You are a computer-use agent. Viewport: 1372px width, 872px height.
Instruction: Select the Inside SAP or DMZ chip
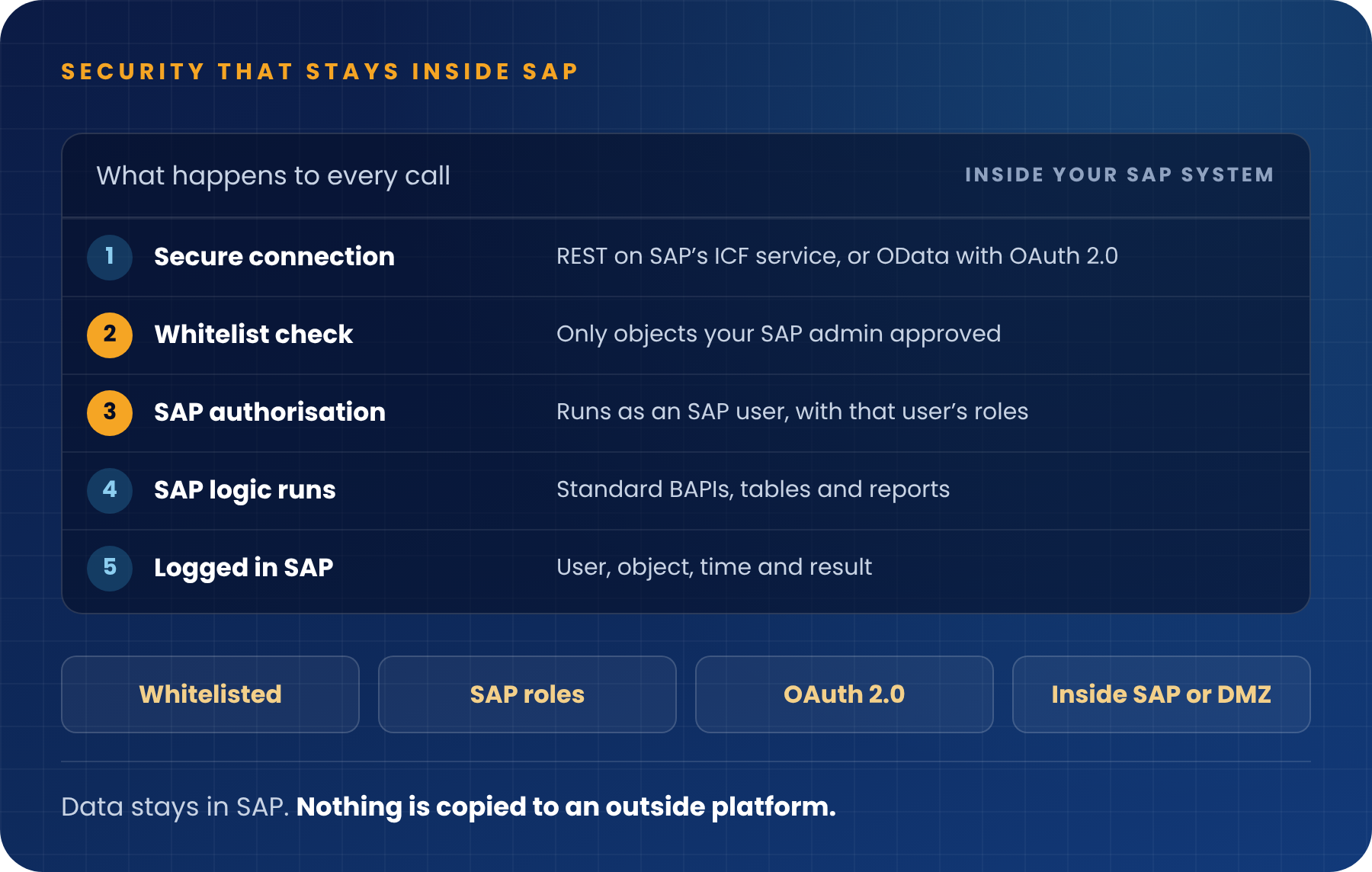click(1162, 694)
